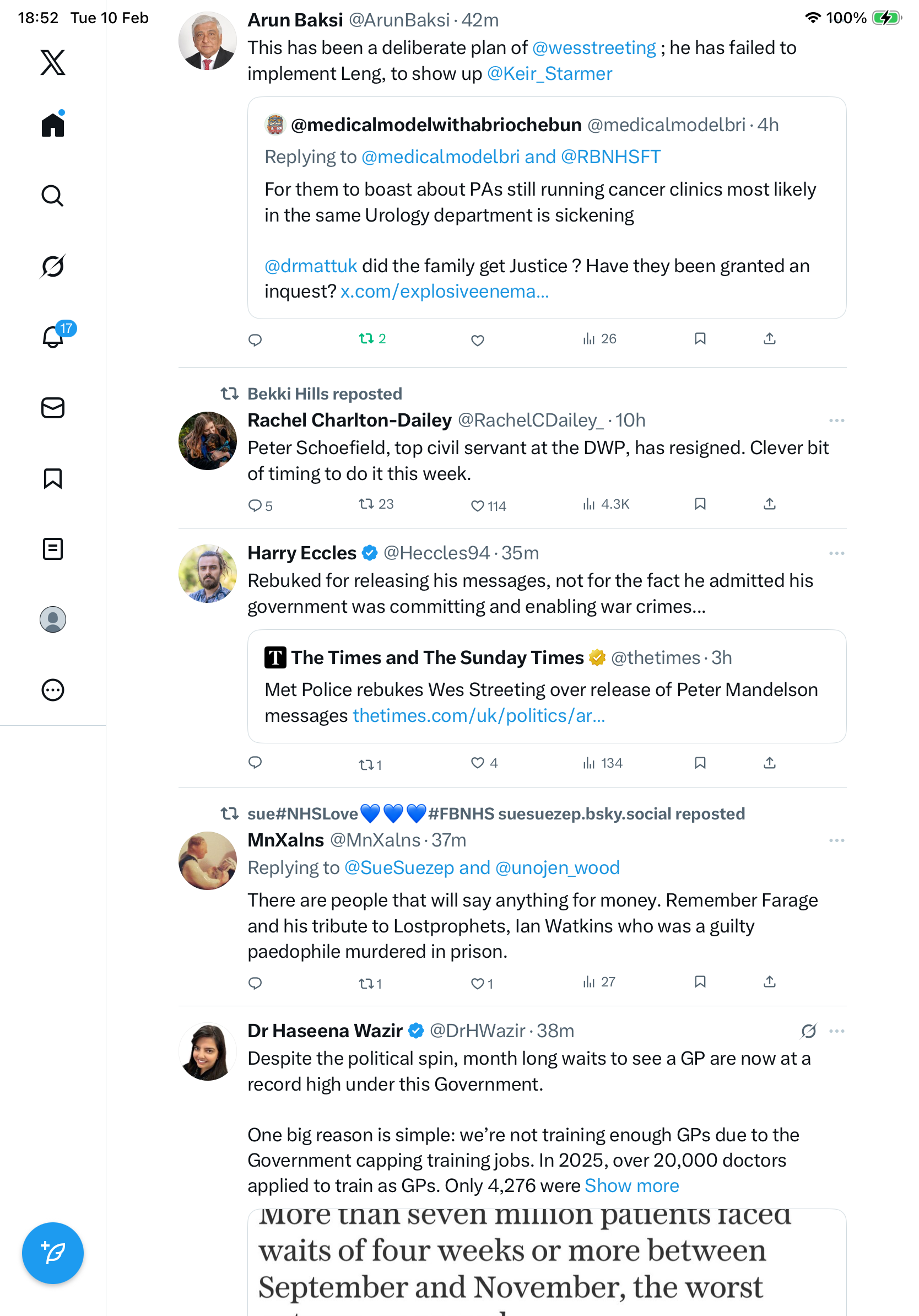Open more options on Rachel Charlton-Dailey's post
This screenshot has height=1316, width=919.
click(836, 420)
